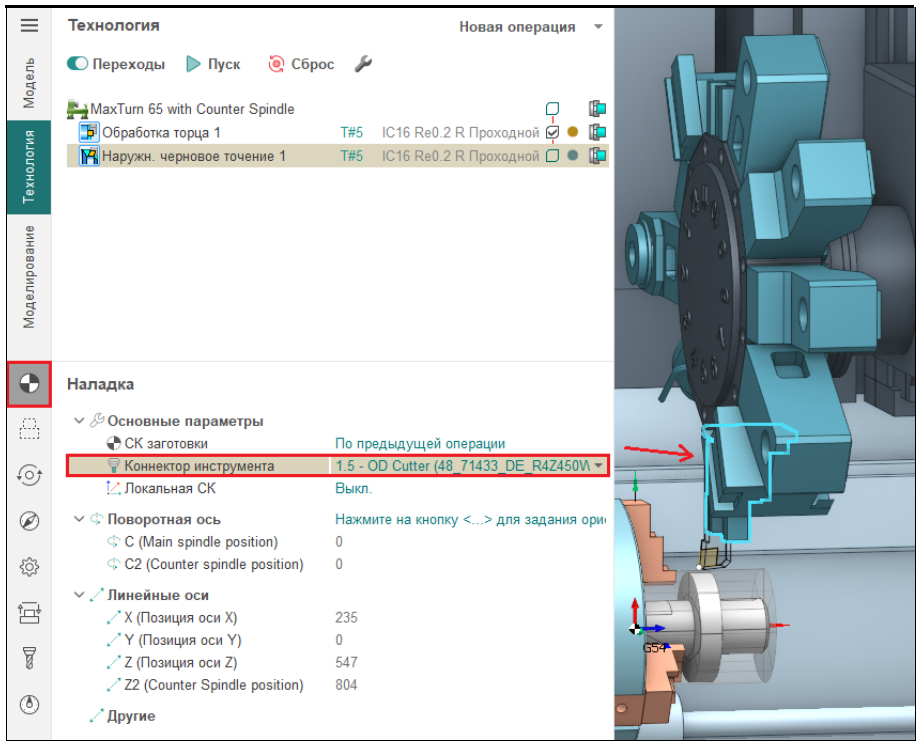
Task: Open the hamburger menu at top left
Action: coord(29,25)
